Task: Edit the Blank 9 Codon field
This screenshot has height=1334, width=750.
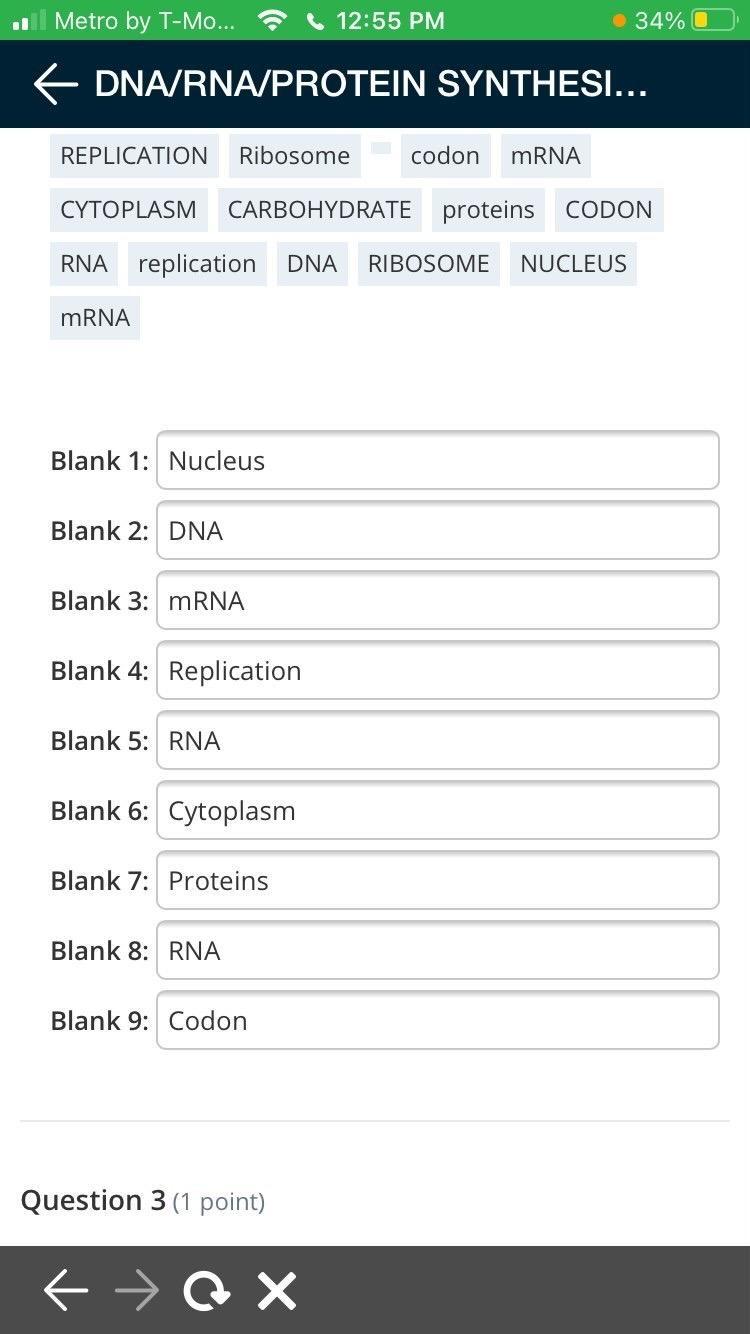Action: [437, 1021]
